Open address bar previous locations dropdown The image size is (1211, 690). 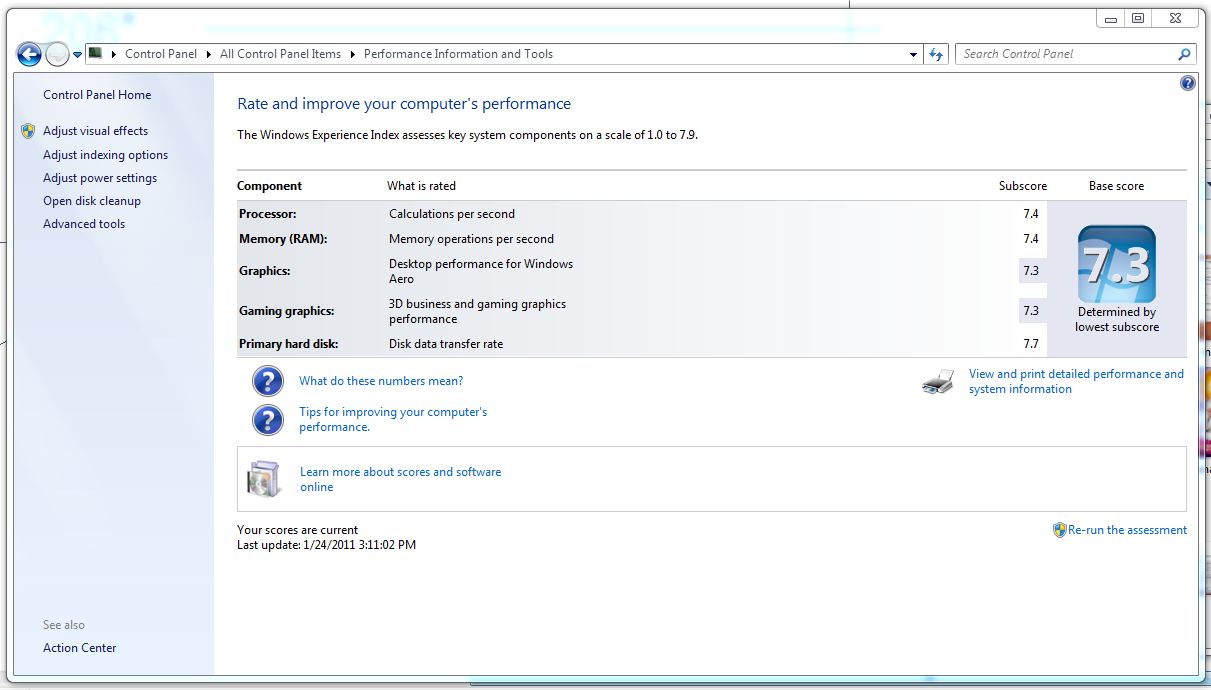tap(913, 55)
